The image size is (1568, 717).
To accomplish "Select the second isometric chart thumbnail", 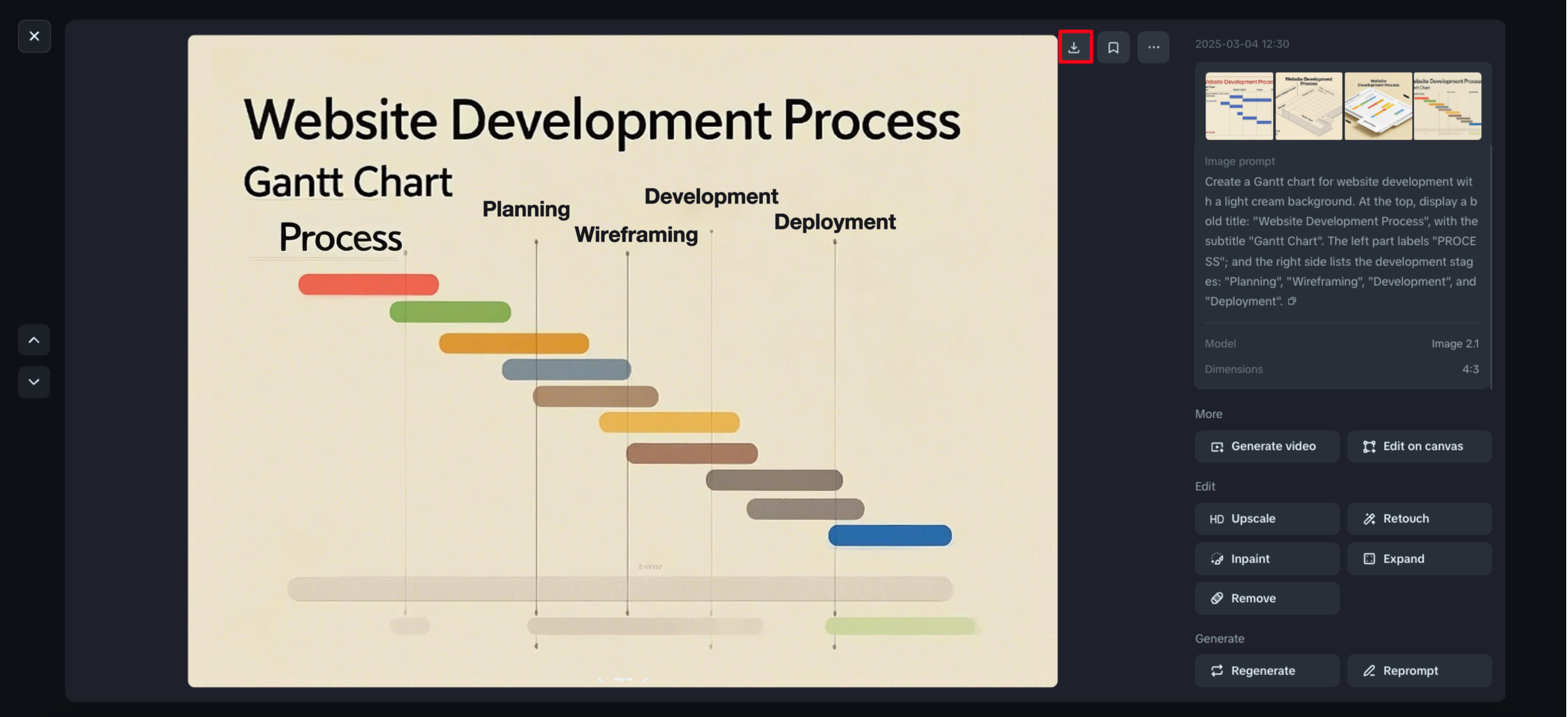I will tap(1308, 106).
